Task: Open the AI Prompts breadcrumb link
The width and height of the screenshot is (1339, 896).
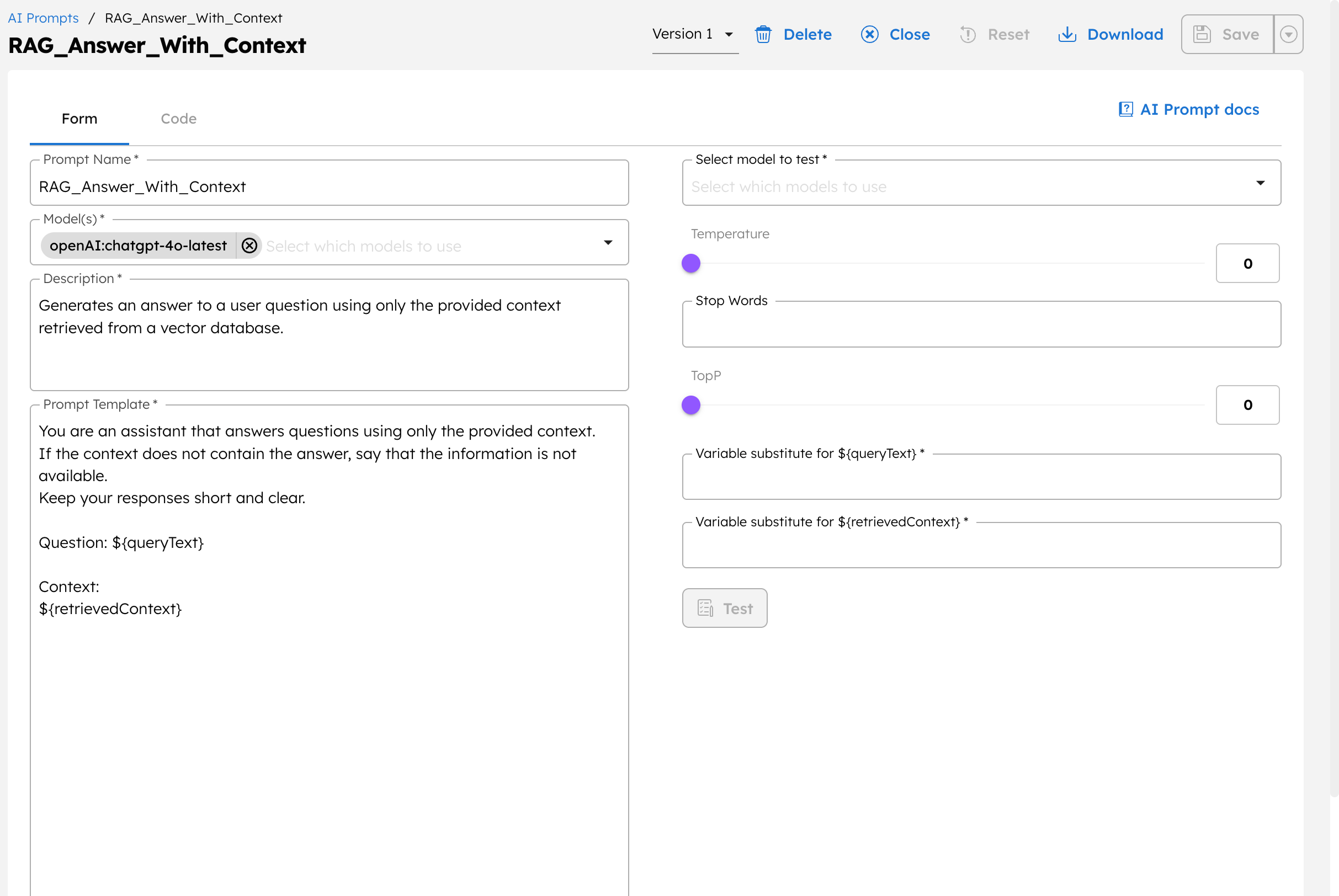Action: pyautogui.click(x=43, y=18)
